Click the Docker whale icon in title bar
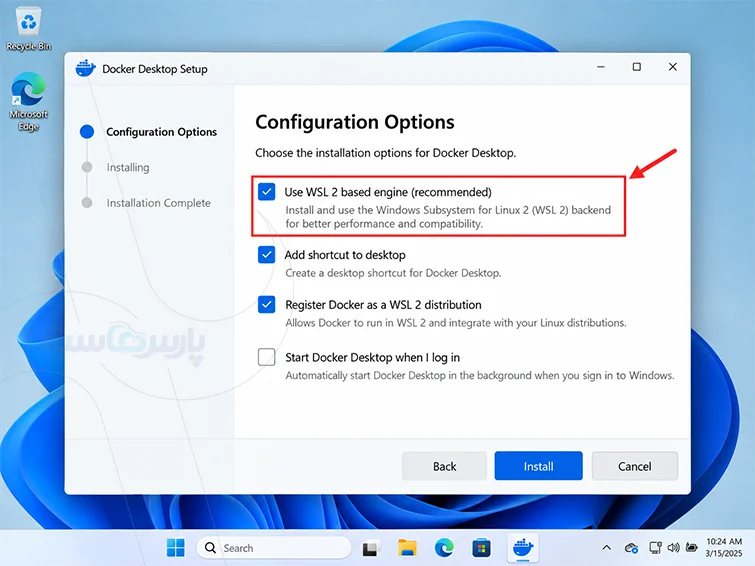Image resolution: width=755 pixels, height=566 pixels. [85, 68]
